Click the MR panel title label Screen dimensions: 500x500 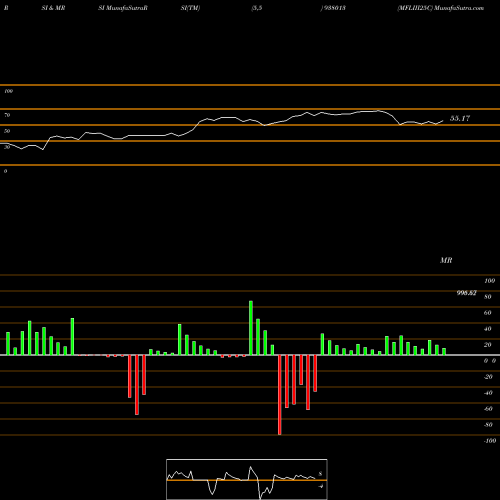[446, 260]
